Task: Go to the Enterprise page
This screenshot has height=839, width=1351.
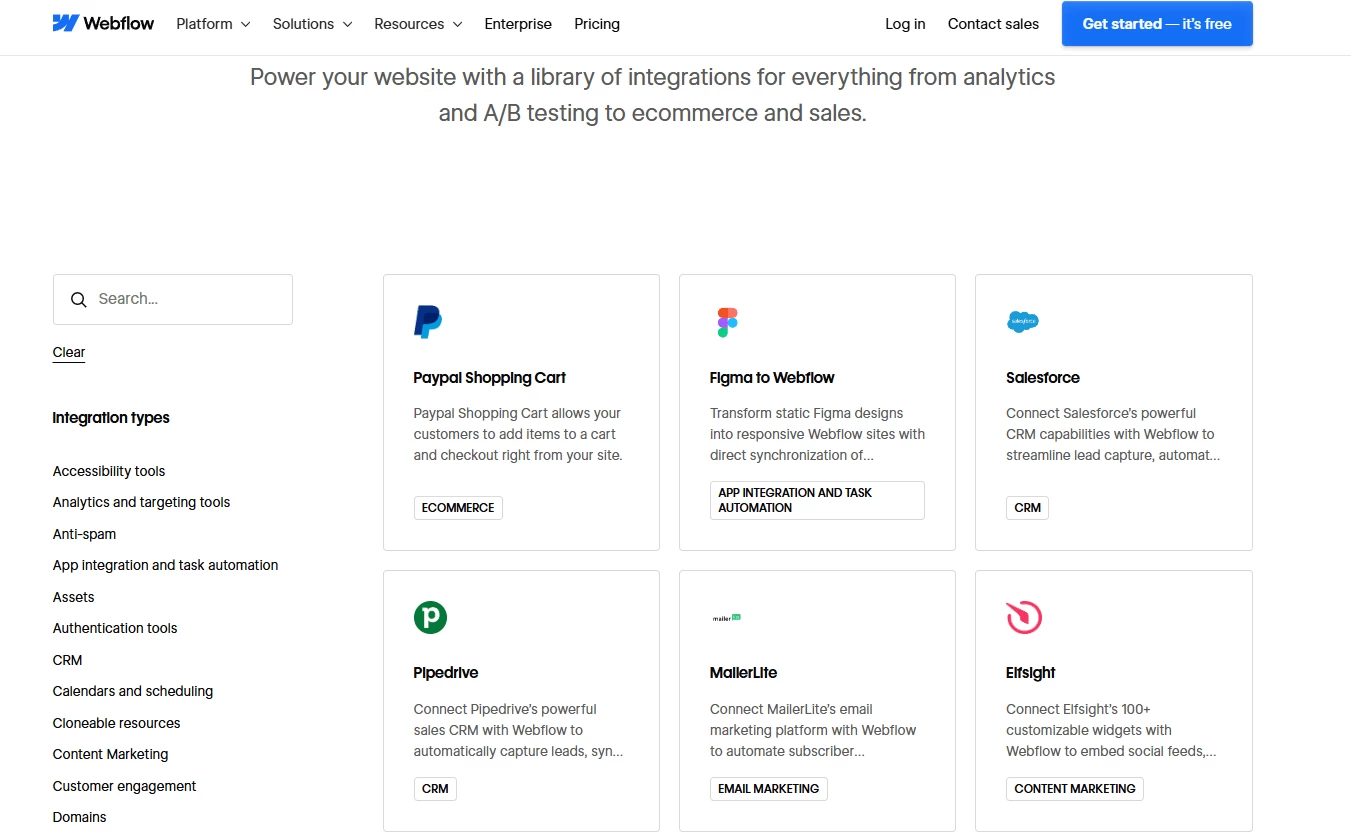Action: tap(518, 24)
